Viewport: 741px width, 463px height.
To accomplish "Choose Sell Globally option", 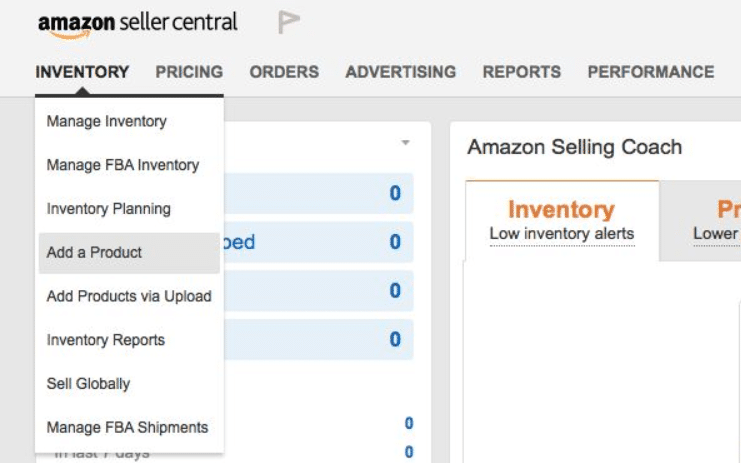I will tap(129, 384).
